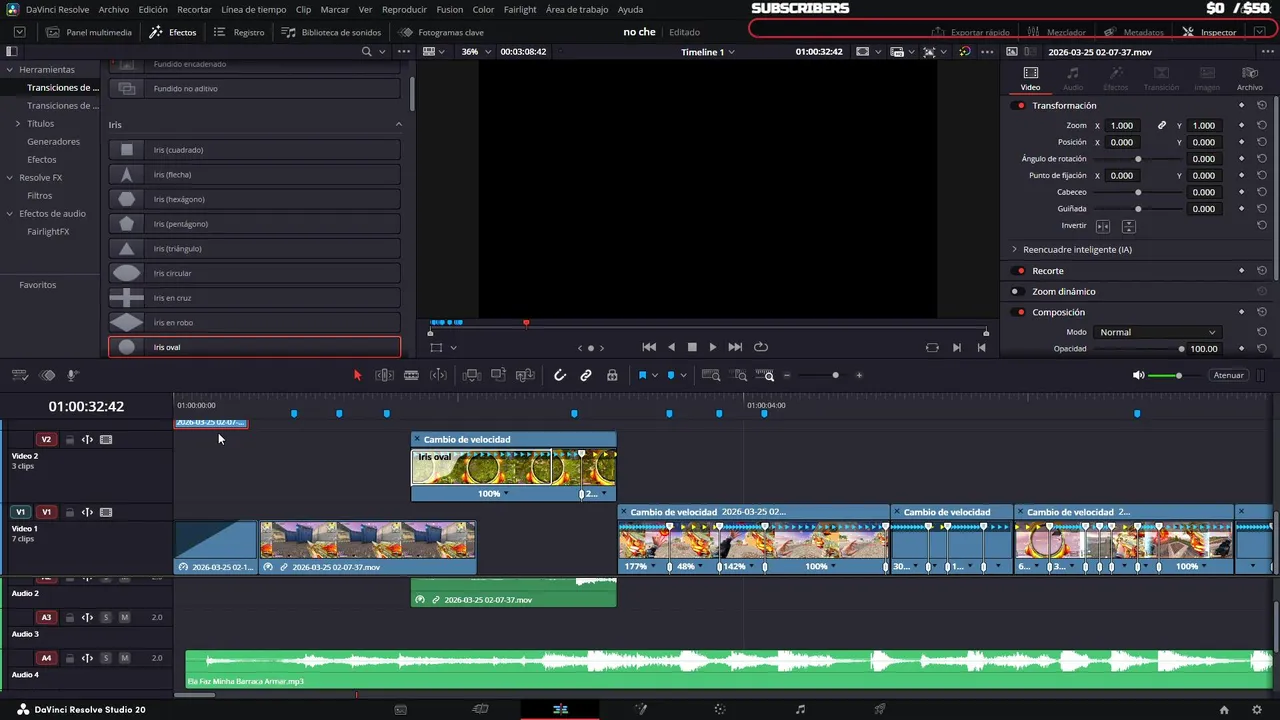This screenshot has width=1280, height=720.
Task: Choose the Blade edit tool
Action: pos(411,375)
